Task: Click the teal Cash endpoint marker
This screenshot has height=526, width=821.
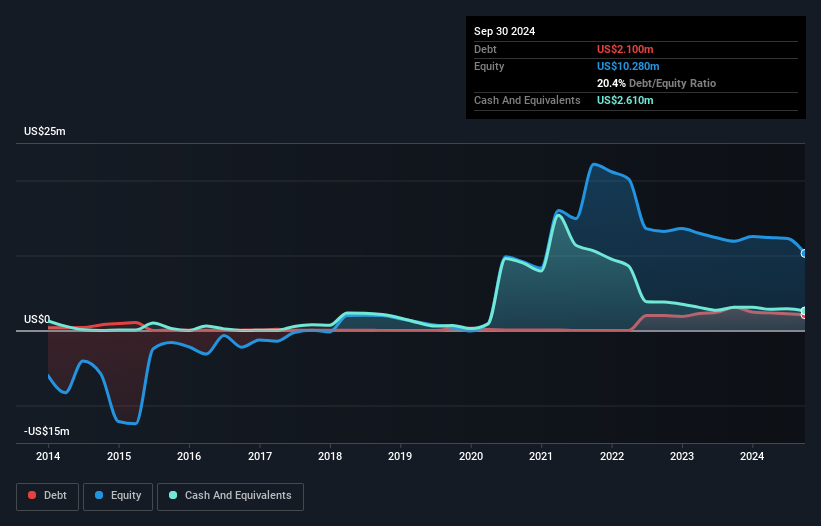Action: pyautogui.click(x=804, y=311)
